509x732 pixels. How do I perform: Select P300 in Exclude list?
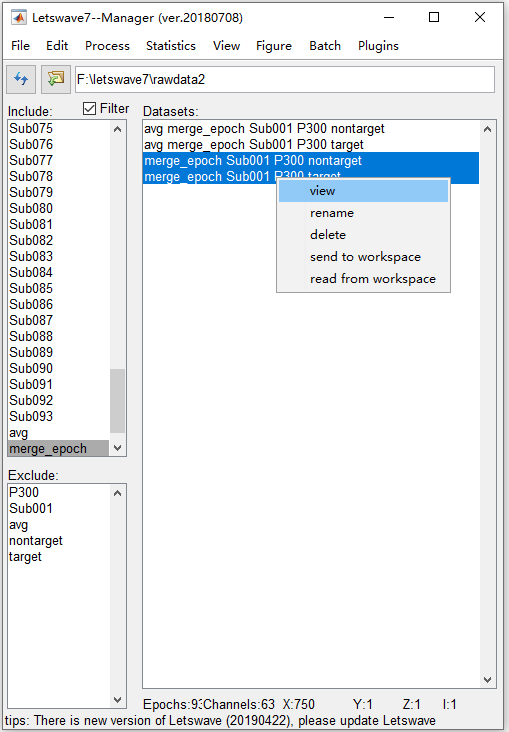59,493
